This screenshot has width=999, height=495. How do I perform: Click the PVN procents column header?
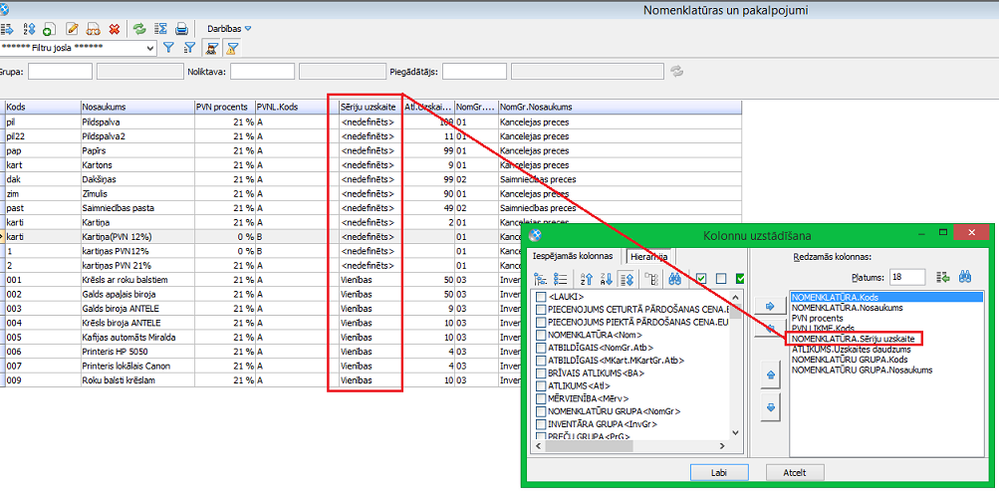click(224, 107)
